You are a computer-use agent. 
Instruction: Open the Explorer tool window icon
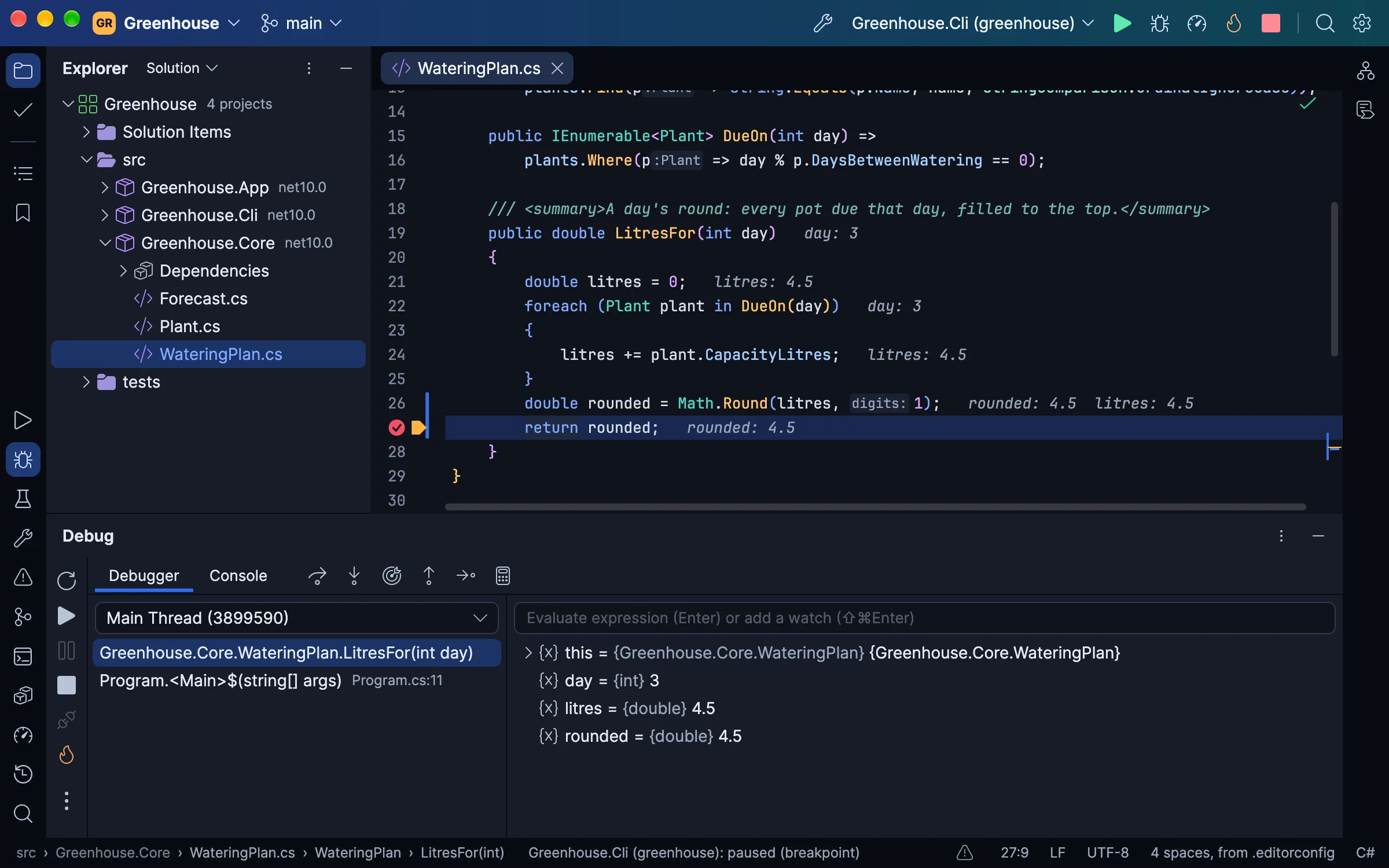pos(23,71)
